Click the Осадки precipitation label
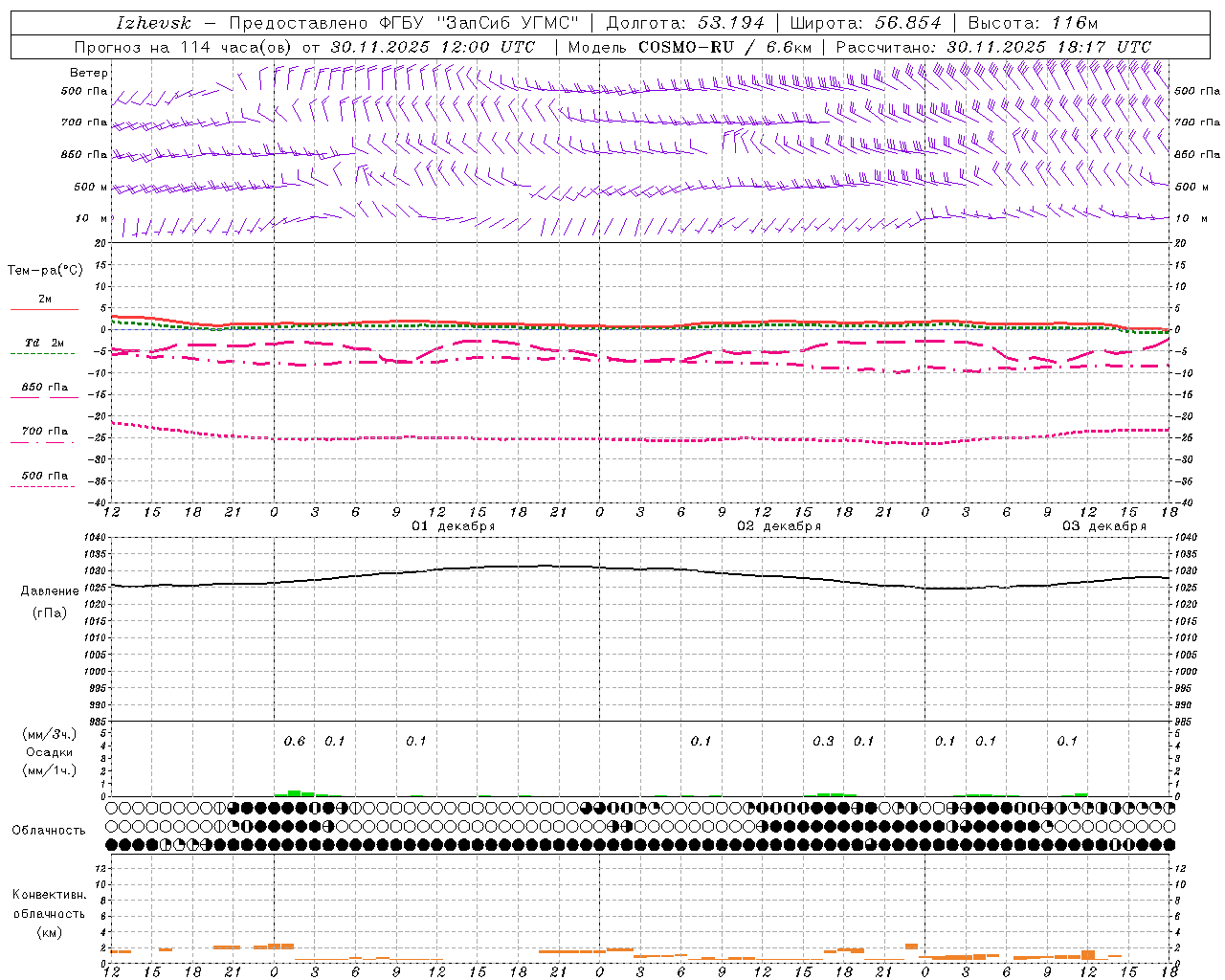1225x980 pixels. click(x=50, y=752)
